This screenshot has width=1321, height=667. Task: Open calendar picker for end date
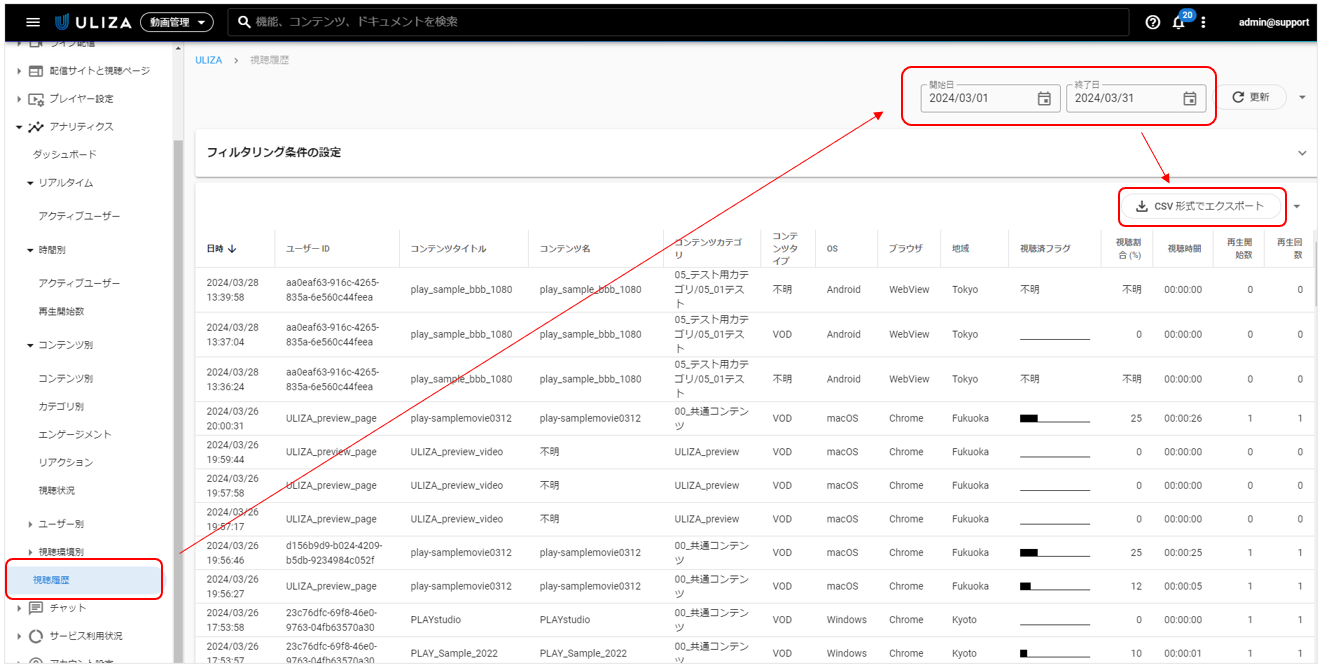(1190, 98)
